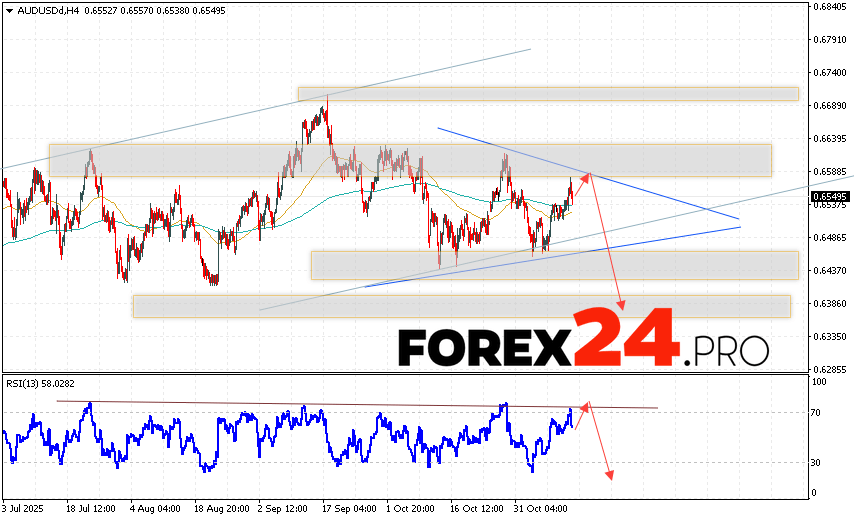Image resolution: width=854 pixels, height=520 pixels.
Task: Select the topmost gray resistance zone near 0.66890
Action: click(547, 94)
